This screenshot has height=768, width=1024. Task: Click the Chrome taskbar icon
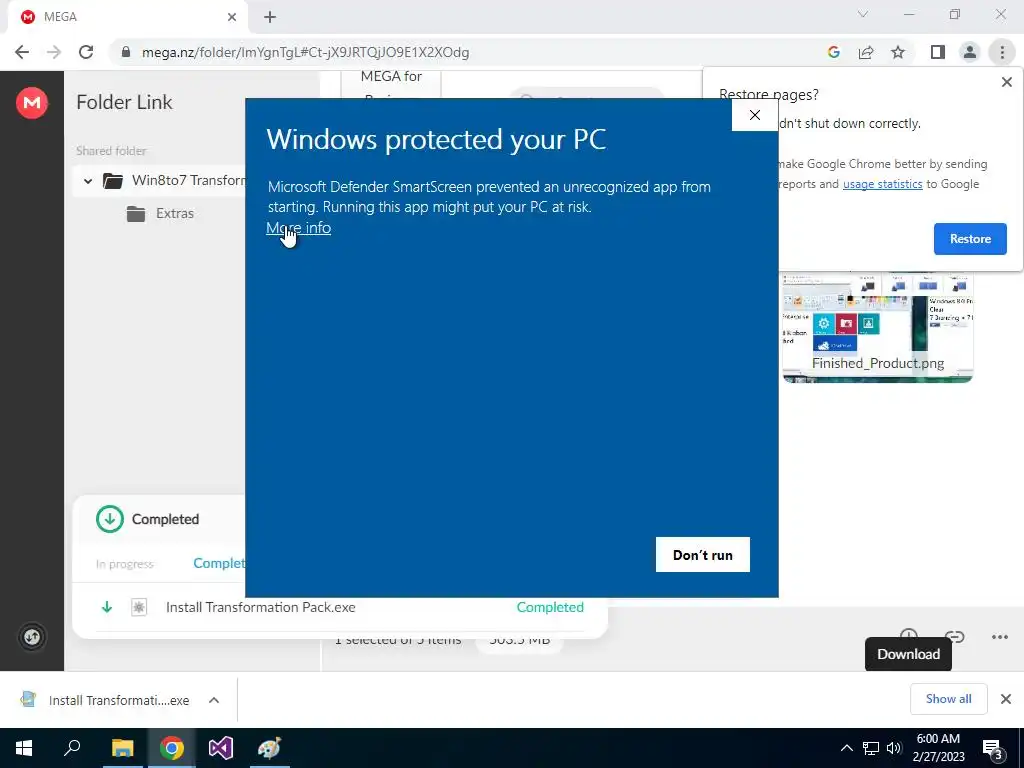(x=172, y=748)
